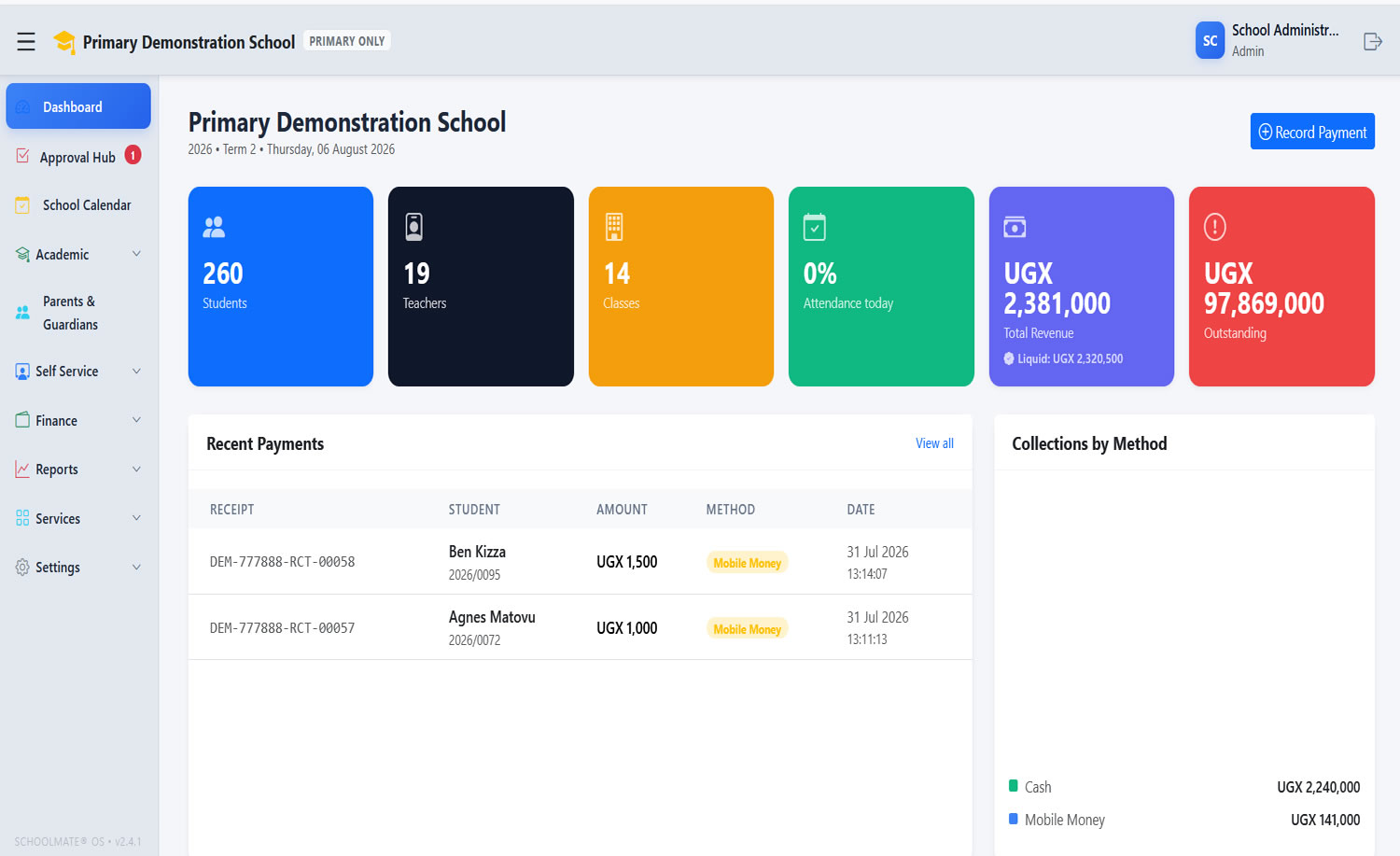Screen dimensions: 1400x856
Task: Expand the Self Service menu chevron
Action: pos(136,372)
